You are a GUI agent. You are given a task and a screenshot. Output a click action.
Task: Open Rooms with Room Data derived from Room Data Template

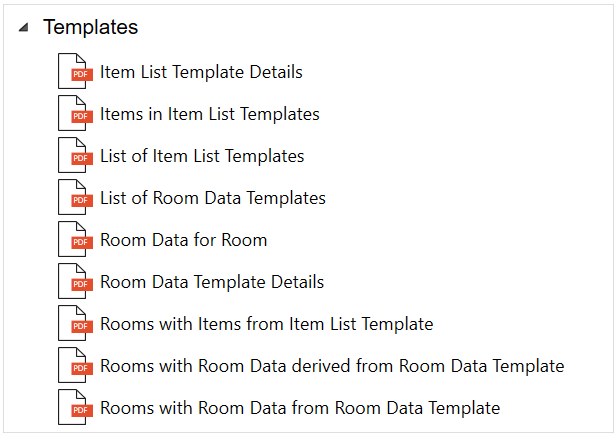332,366
